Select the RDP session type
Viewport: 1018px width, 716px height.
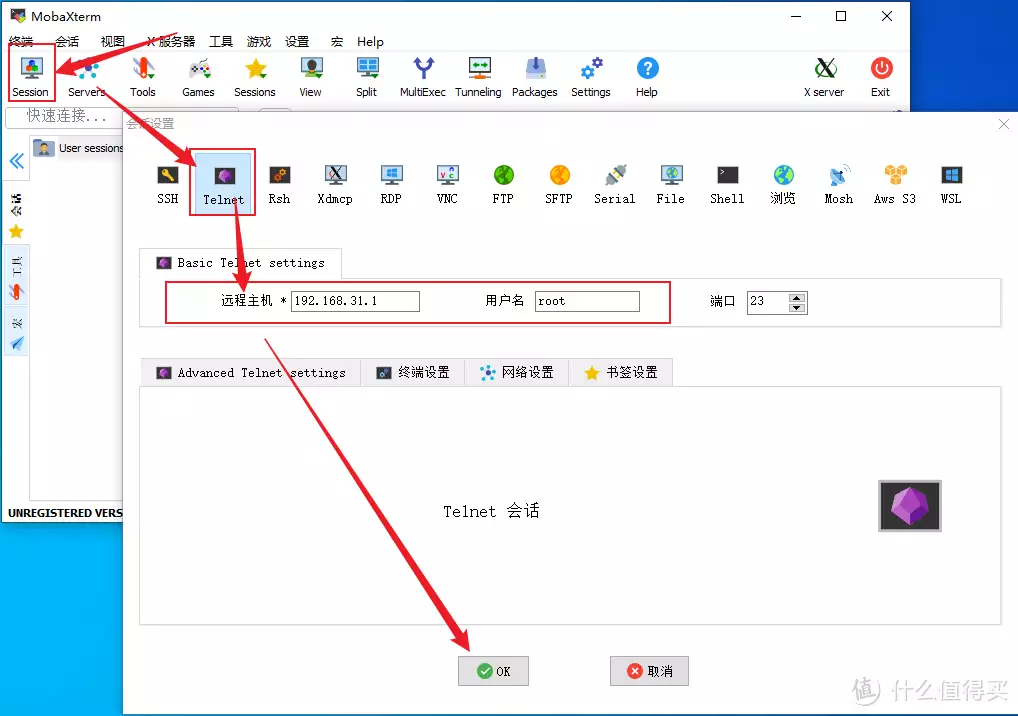point(391,184)
